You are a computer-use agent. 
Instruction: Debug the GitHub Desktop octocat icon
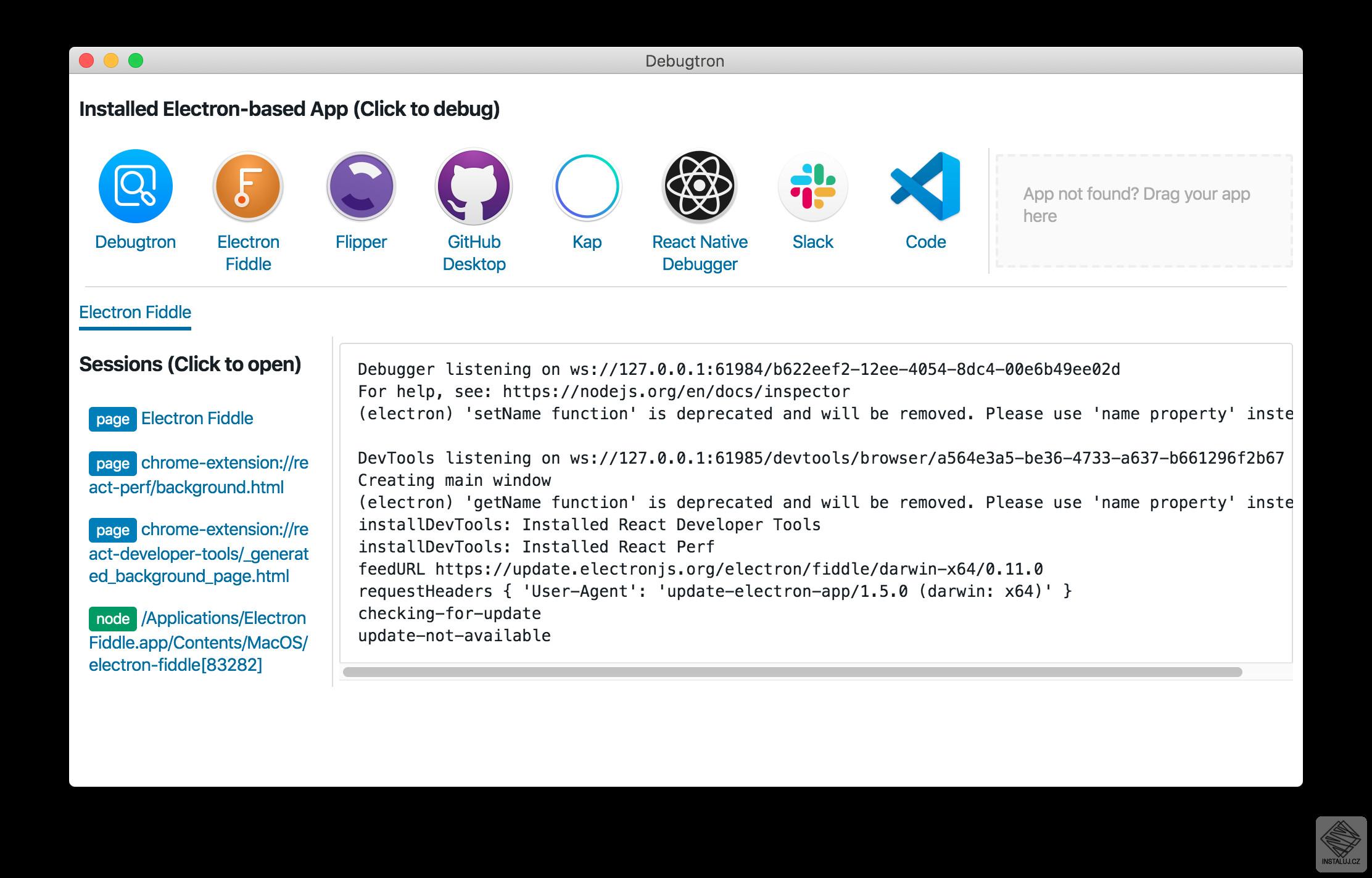click(474, 186)
